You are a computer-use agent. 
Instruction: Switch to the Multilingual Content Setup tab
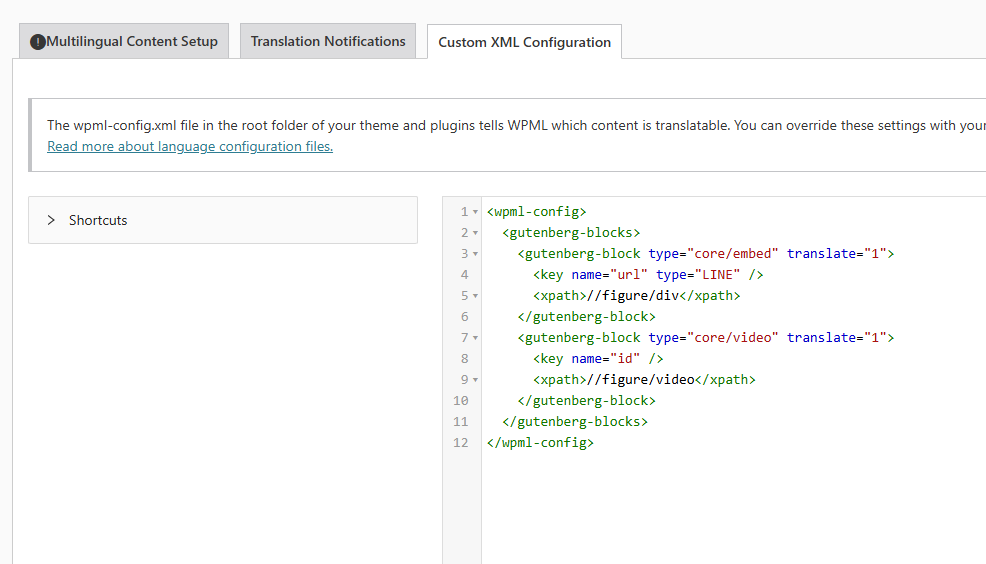tap(131, 42)
